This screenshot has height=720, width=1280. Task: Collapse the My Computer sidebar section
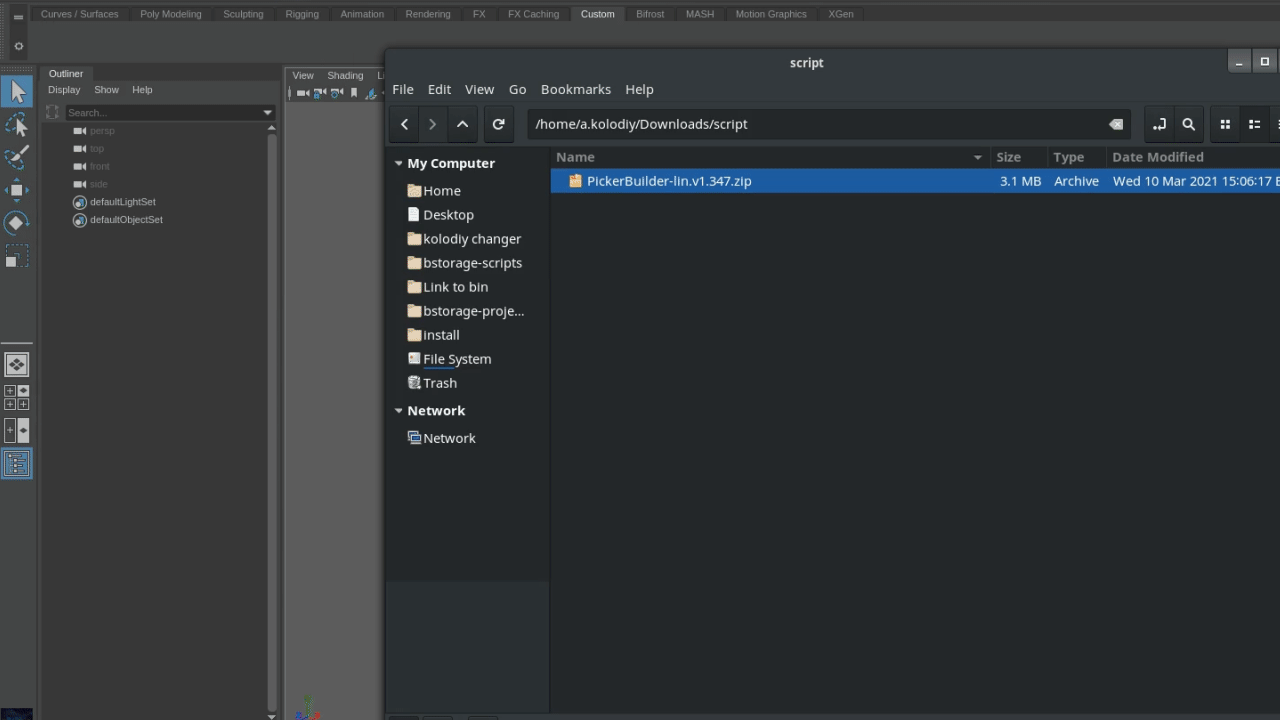399,163
